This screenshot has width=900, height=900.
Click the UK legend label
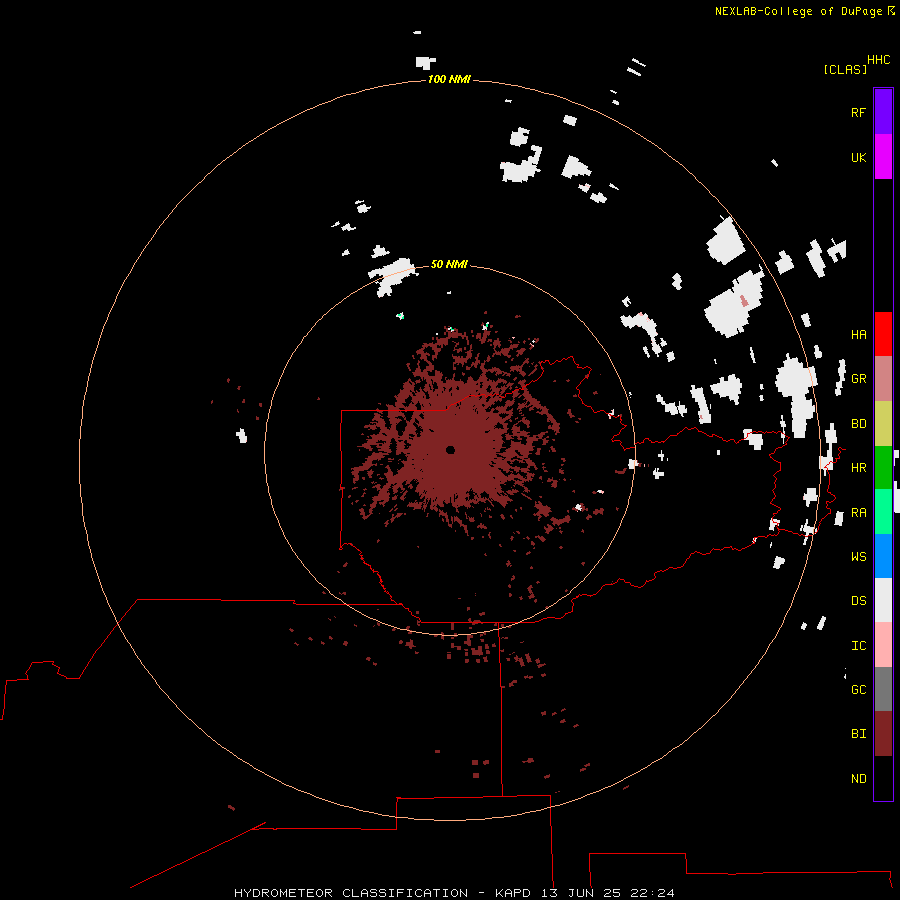(858, 157)
